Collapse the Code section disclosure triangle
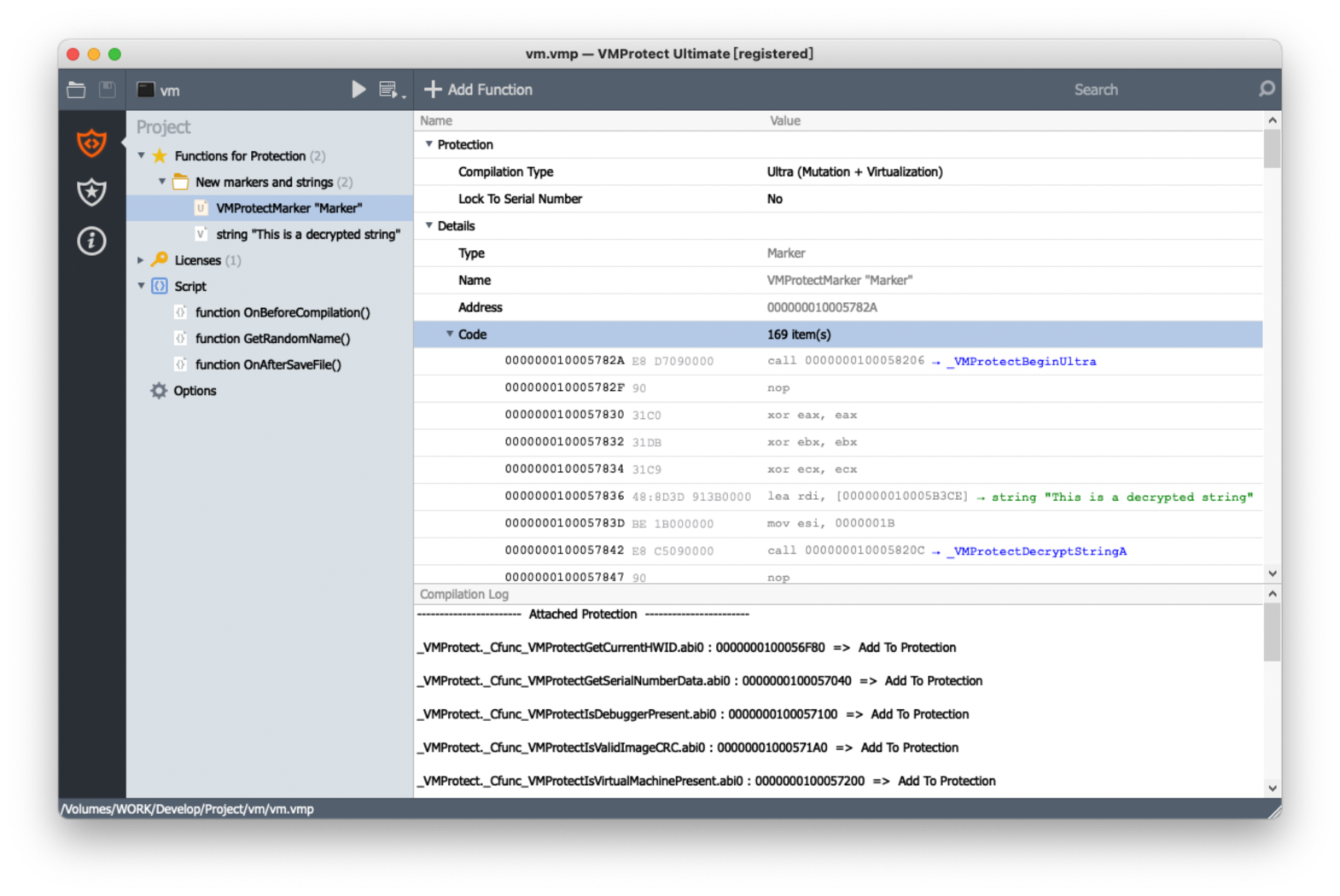 tap(450, 335)
